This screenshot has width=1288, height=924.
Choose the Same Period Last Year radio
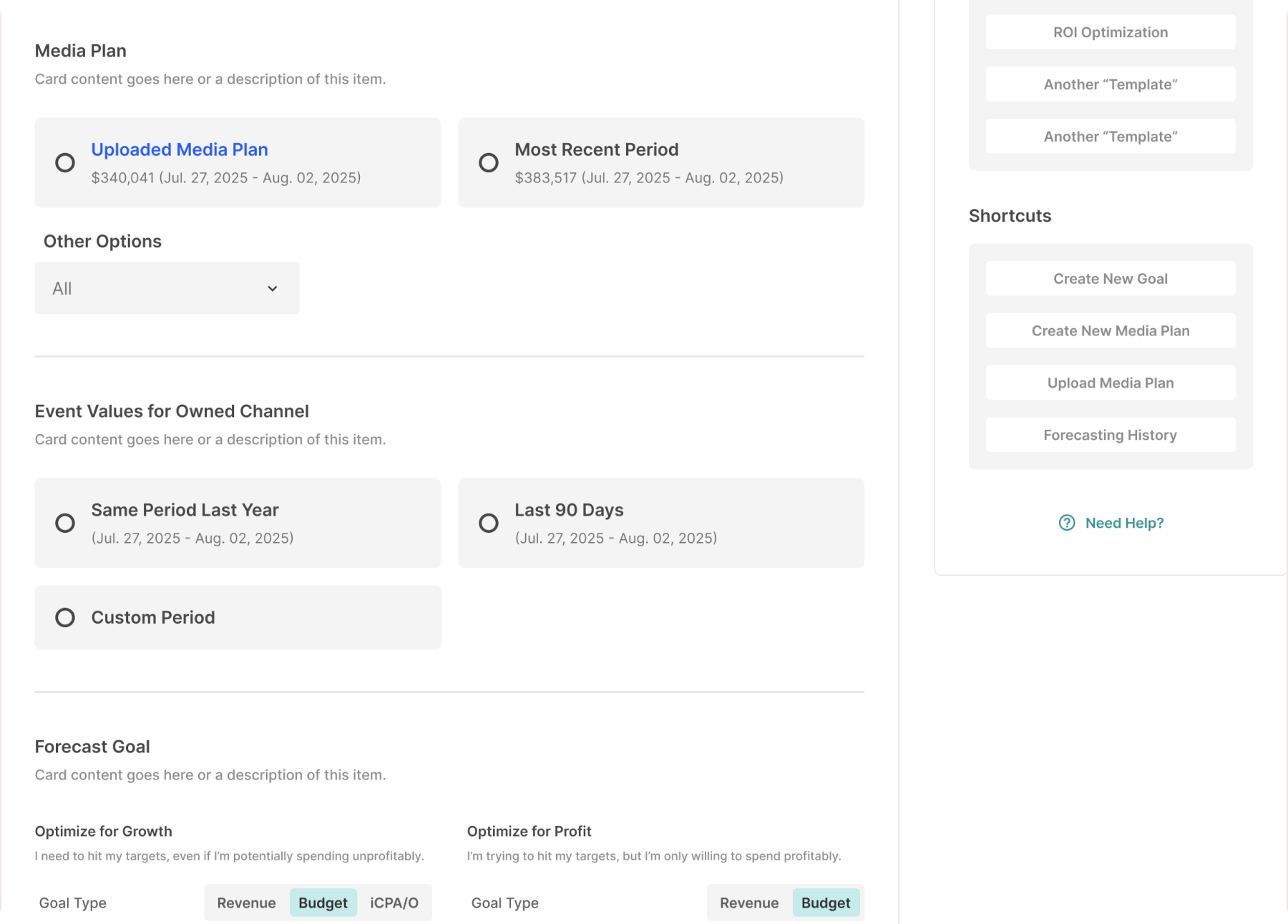click(x=65, y=524)
